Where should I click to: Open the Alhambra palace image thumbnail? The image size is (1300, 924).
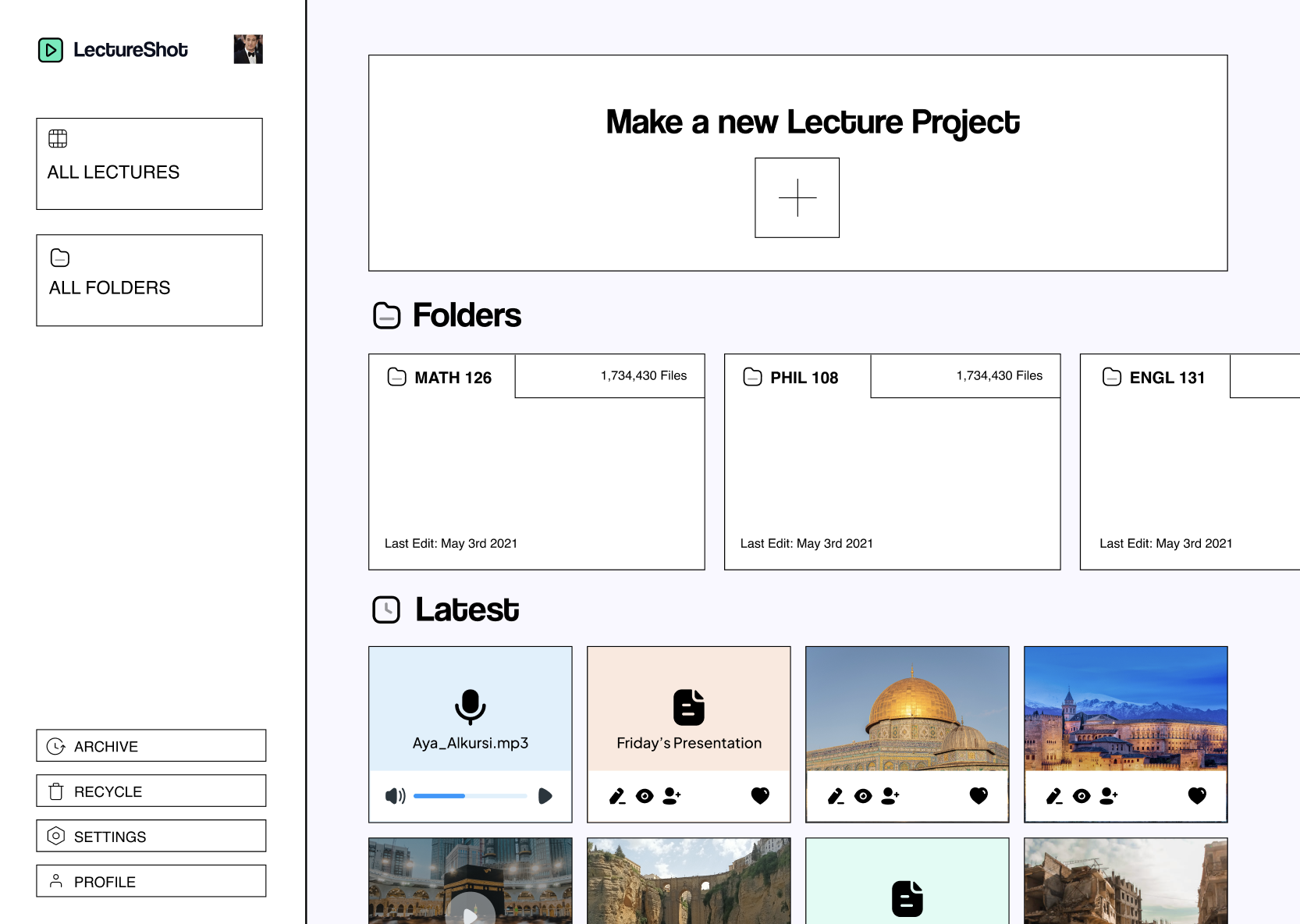pyautogui.click(x=1126, y=709)
